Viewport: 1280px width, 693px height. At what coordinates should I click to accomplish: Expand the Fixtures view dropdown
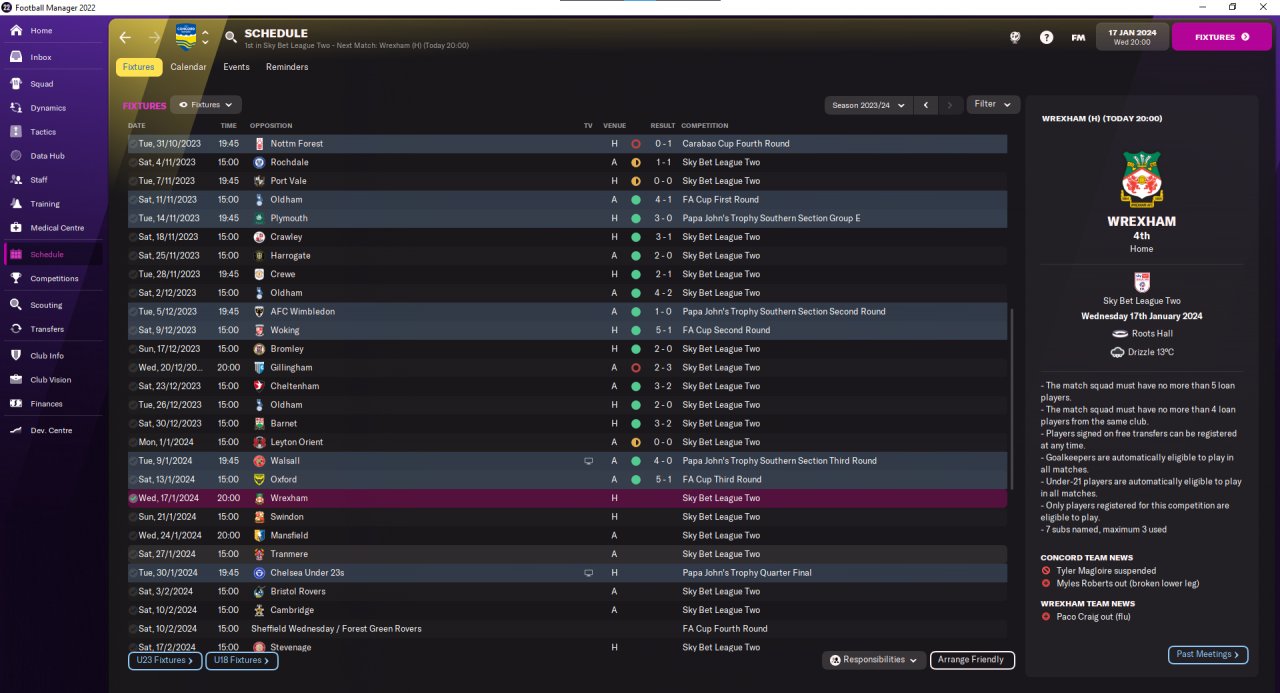click(x=206, y=104)
